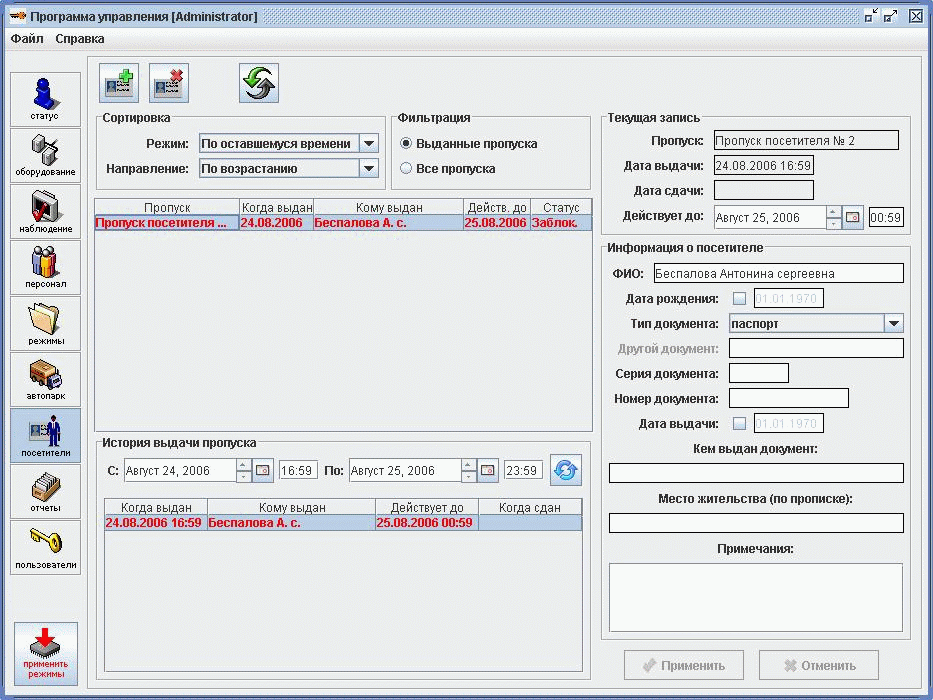
Task: Click the add visitor pass icon
Action: point(120,83)
